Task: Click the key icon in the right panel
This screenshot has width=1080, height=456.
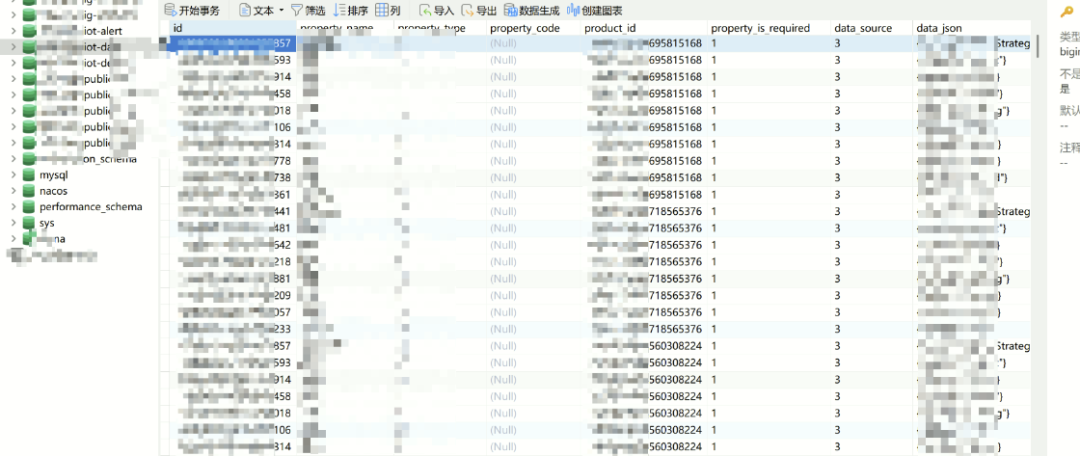Action: point(1066,12)
